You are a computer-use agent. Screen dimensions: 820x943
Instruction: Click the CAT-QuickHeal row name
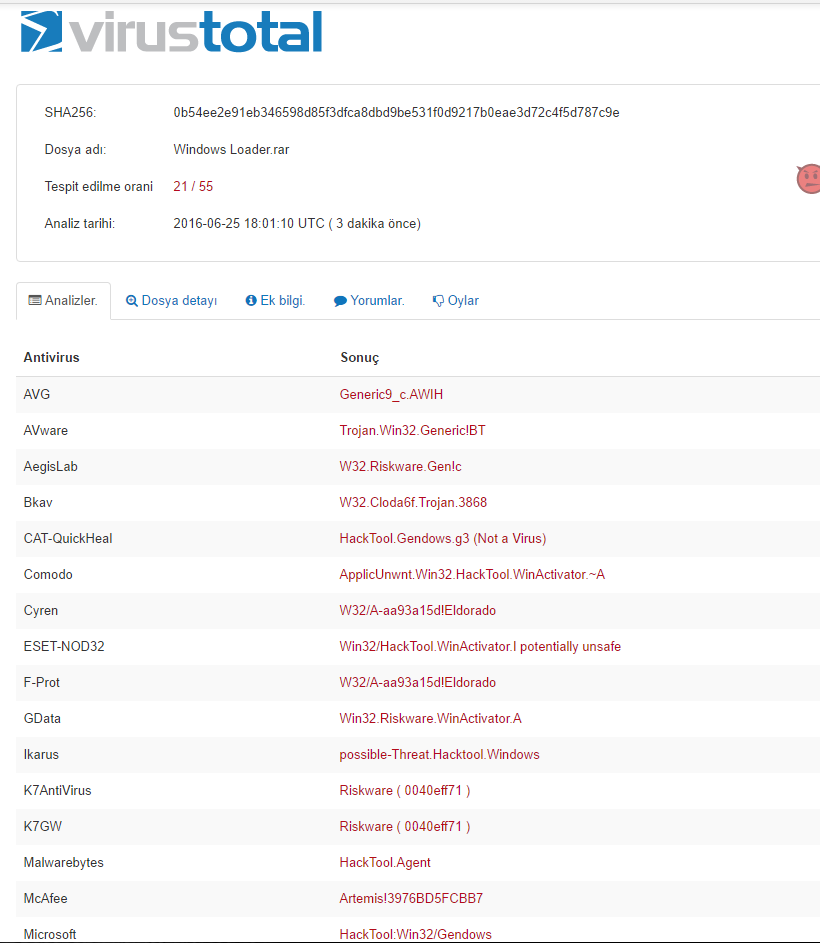click(68, 538)
